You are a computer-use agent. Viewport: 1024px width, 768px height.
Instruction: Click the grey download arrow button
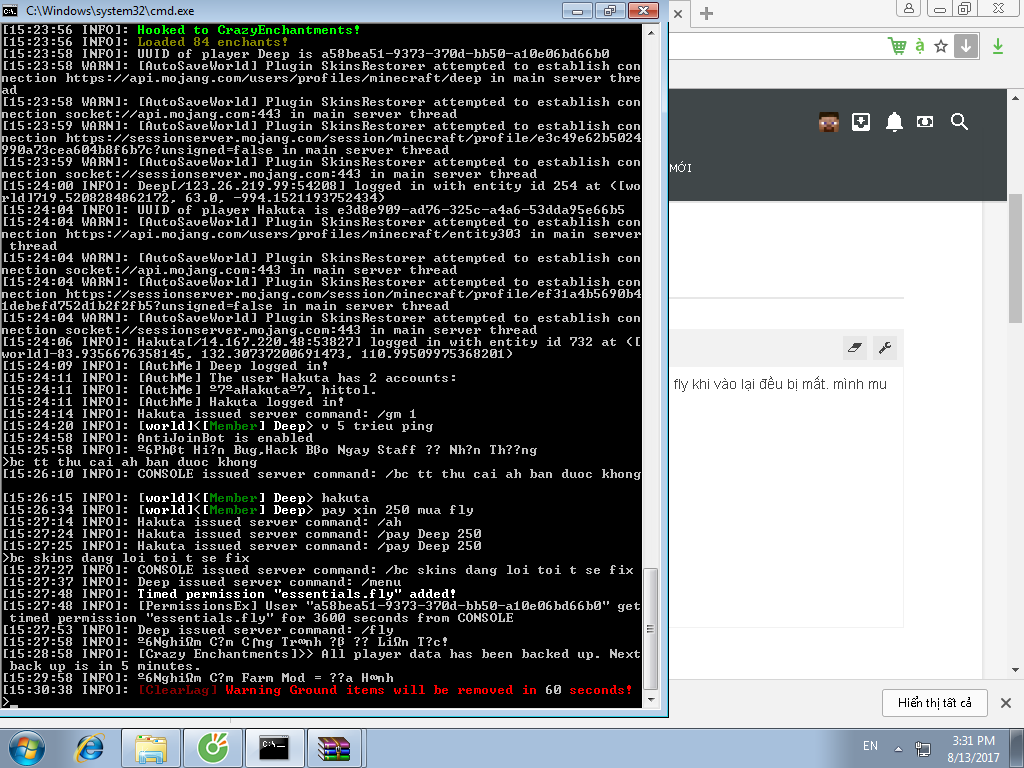pos(966,46)
